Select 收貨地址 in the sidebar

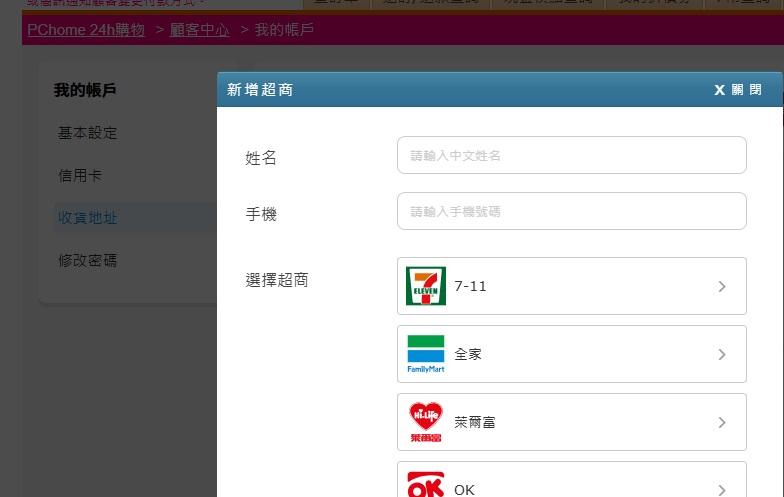[88, 218]
